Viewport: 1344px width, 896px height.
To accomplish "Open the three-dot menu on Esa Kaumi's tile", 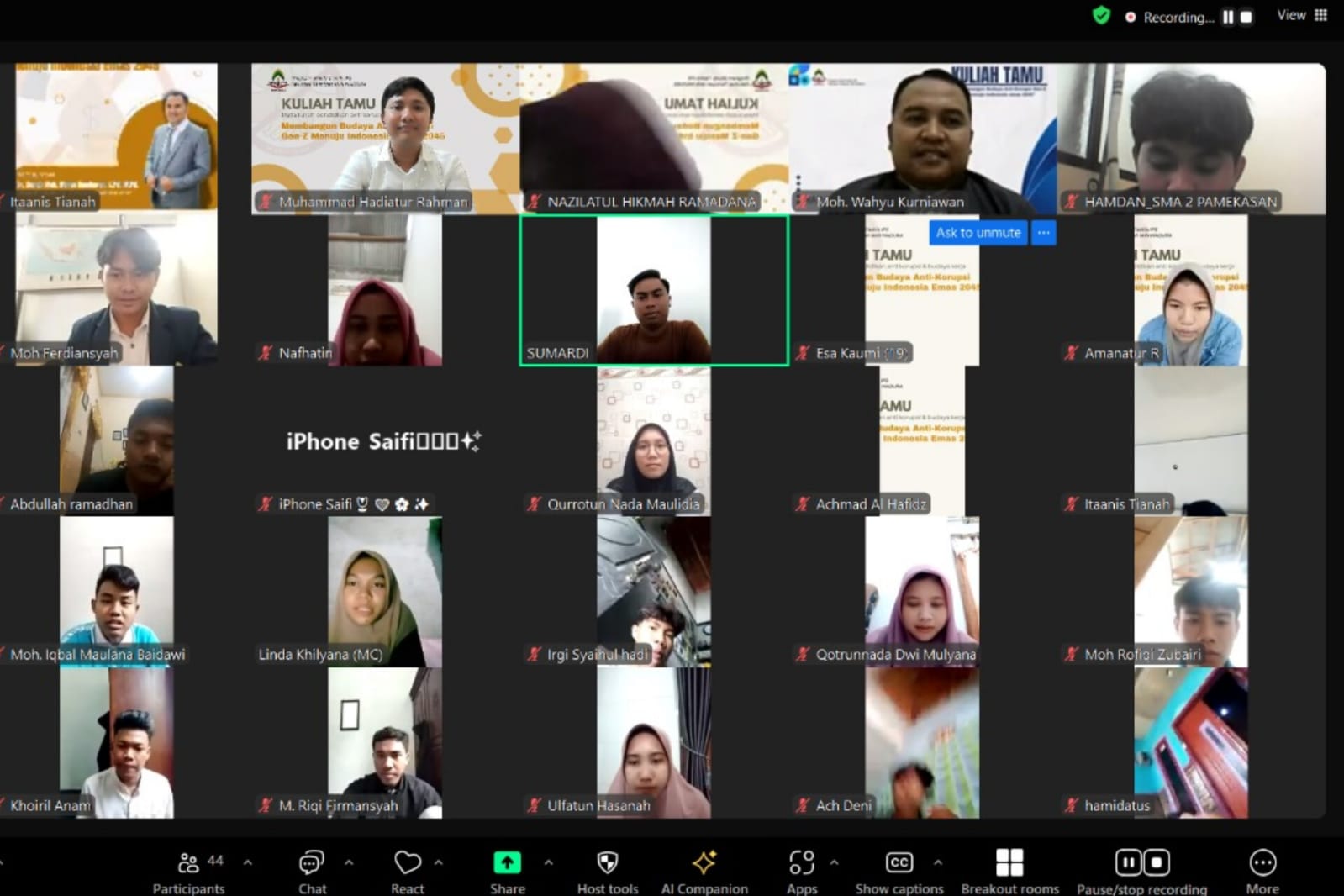I will point(1043,233).
